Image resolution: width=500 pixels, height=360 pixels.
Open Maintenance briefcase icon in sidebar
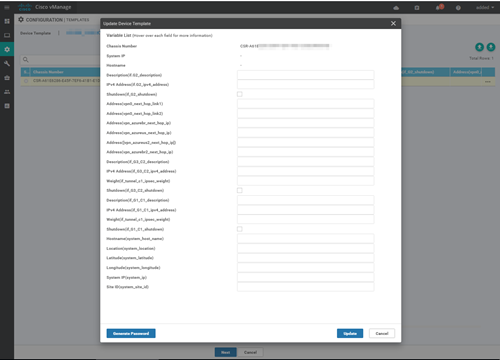[x=7, y=78]
